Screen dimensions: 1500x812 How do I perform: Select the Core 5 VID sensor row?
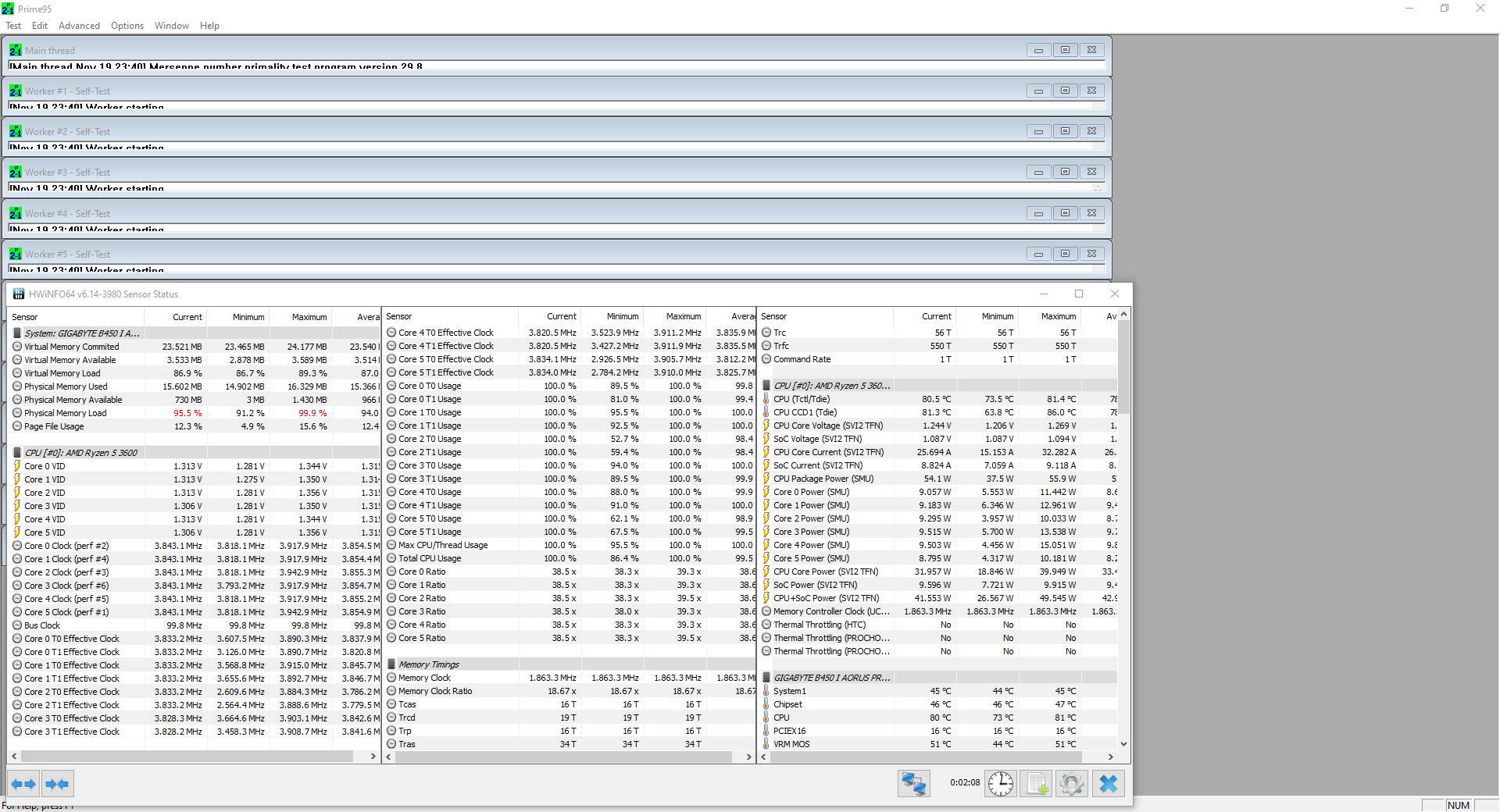tap(194, 532)
